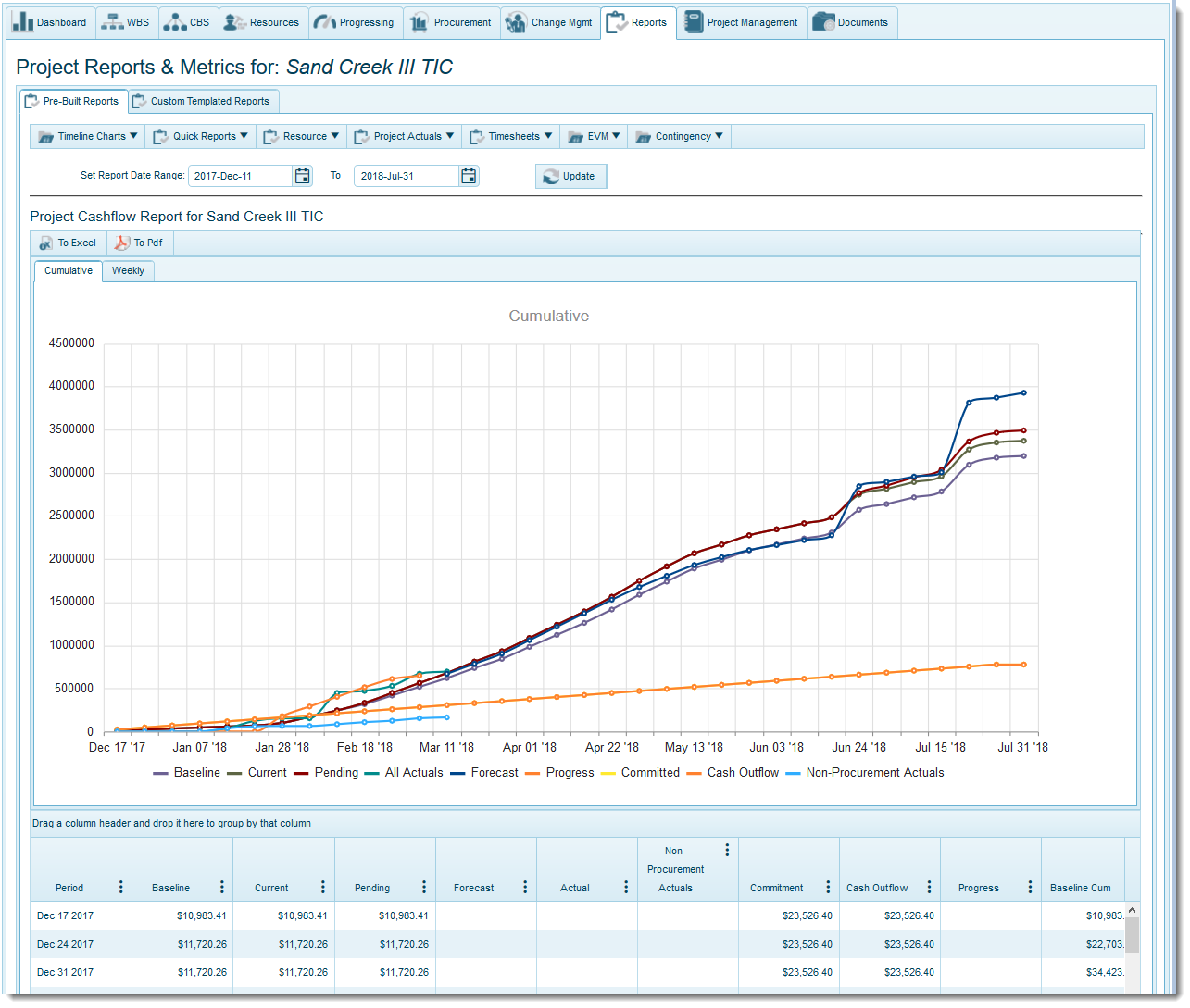Image resolution: width=1190 pixels, height=1008 pixels.
Task: Click the WBS hierarchy icon
Action: (x=111, y=22)
